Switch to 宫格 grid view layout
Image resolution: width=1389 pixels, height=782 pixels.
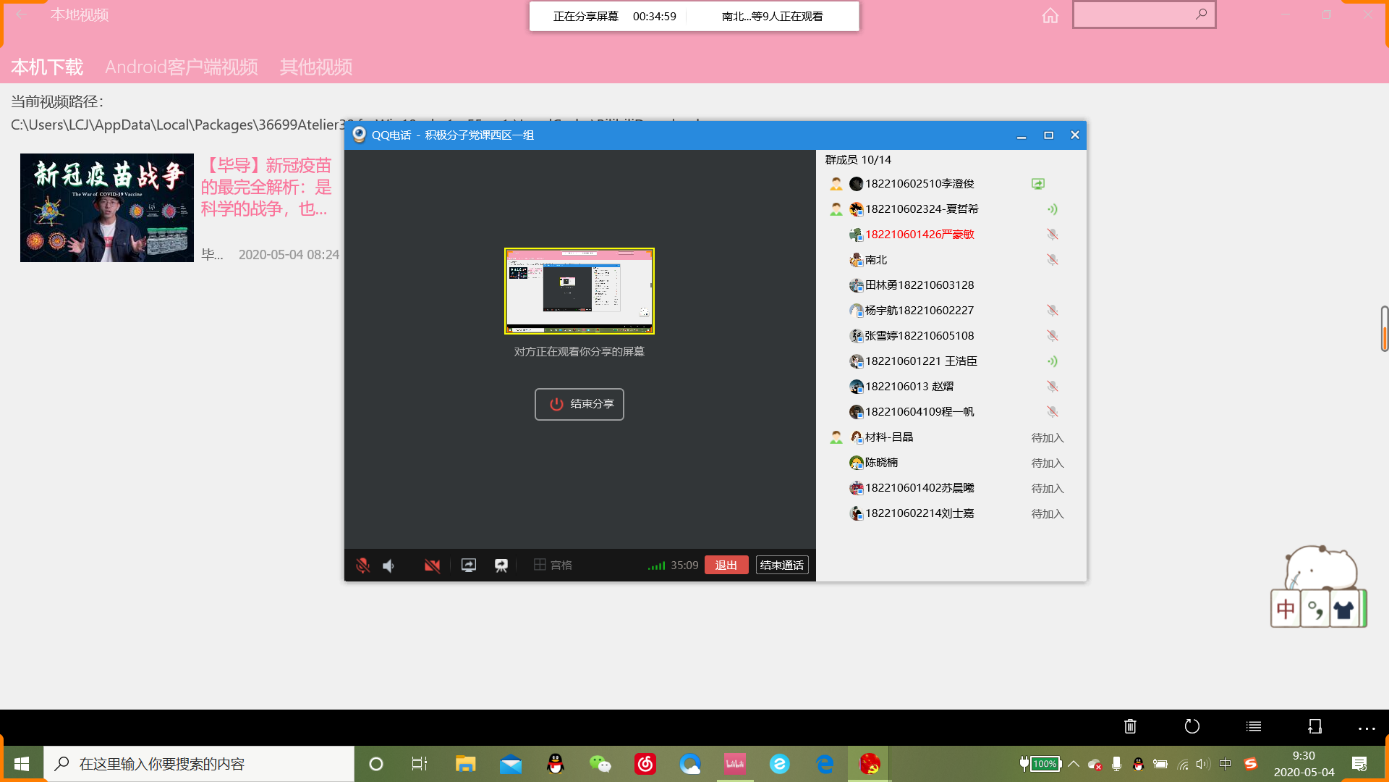pyautogui.click(x=553, y=565)
